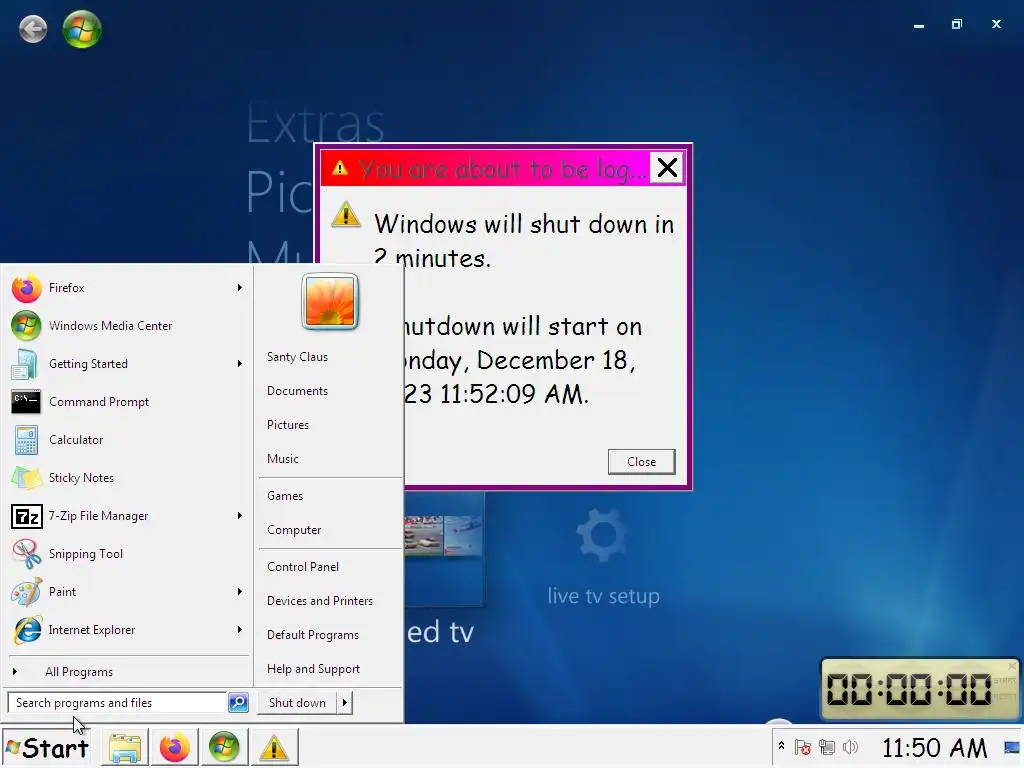Expand the Internet Explorer jump list arrow
Screen dimensions: 1024x768
pos(240,630)
